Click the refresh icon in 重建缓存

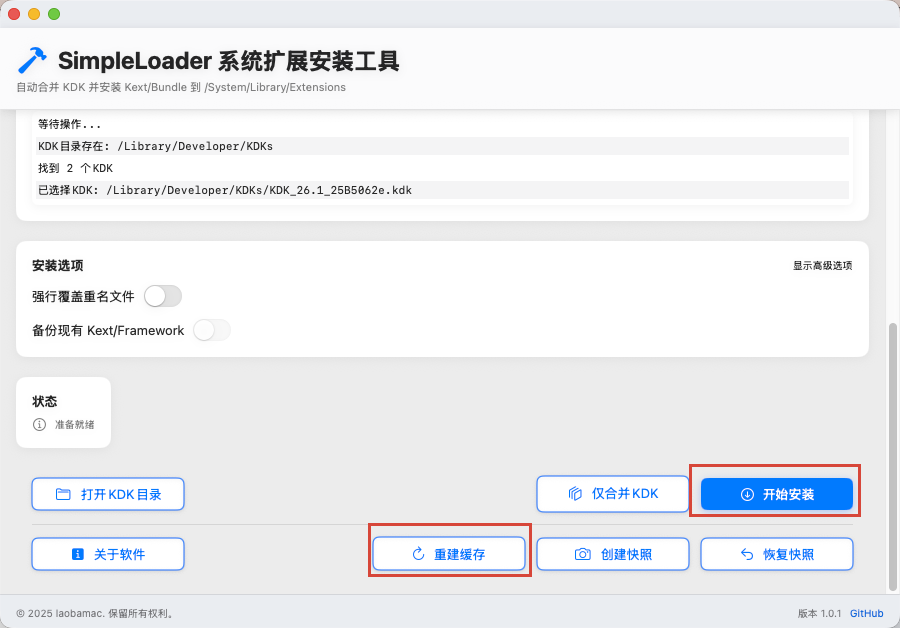[418, 554]
